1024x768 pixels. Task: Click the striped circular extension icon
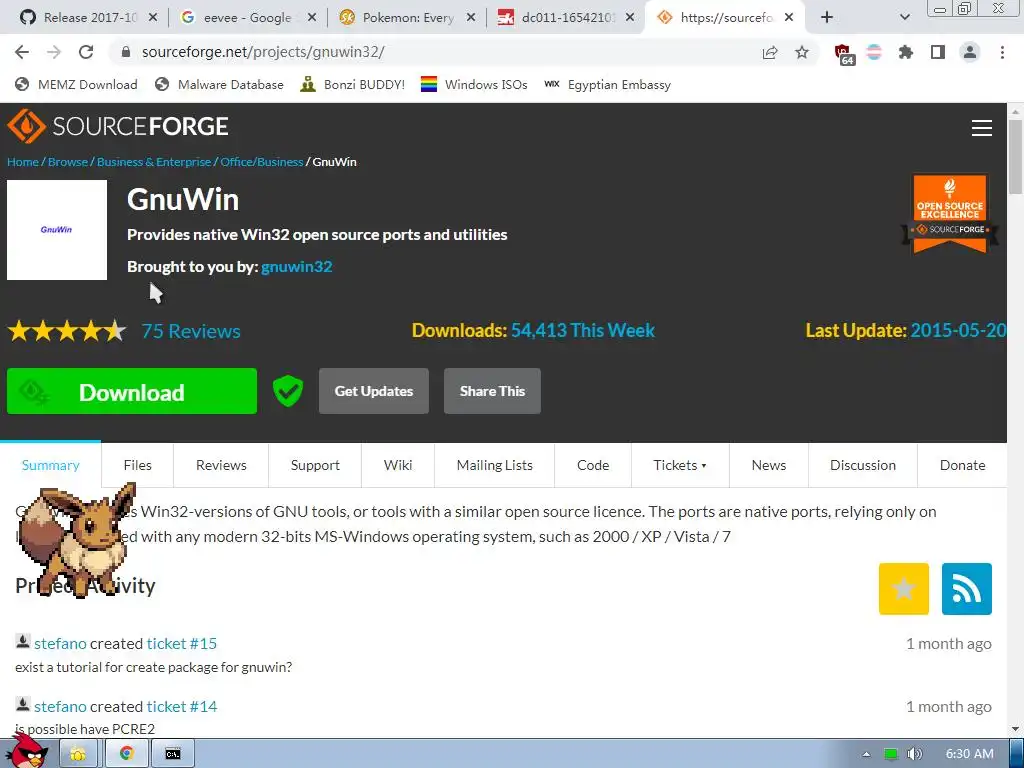(874, 52)
